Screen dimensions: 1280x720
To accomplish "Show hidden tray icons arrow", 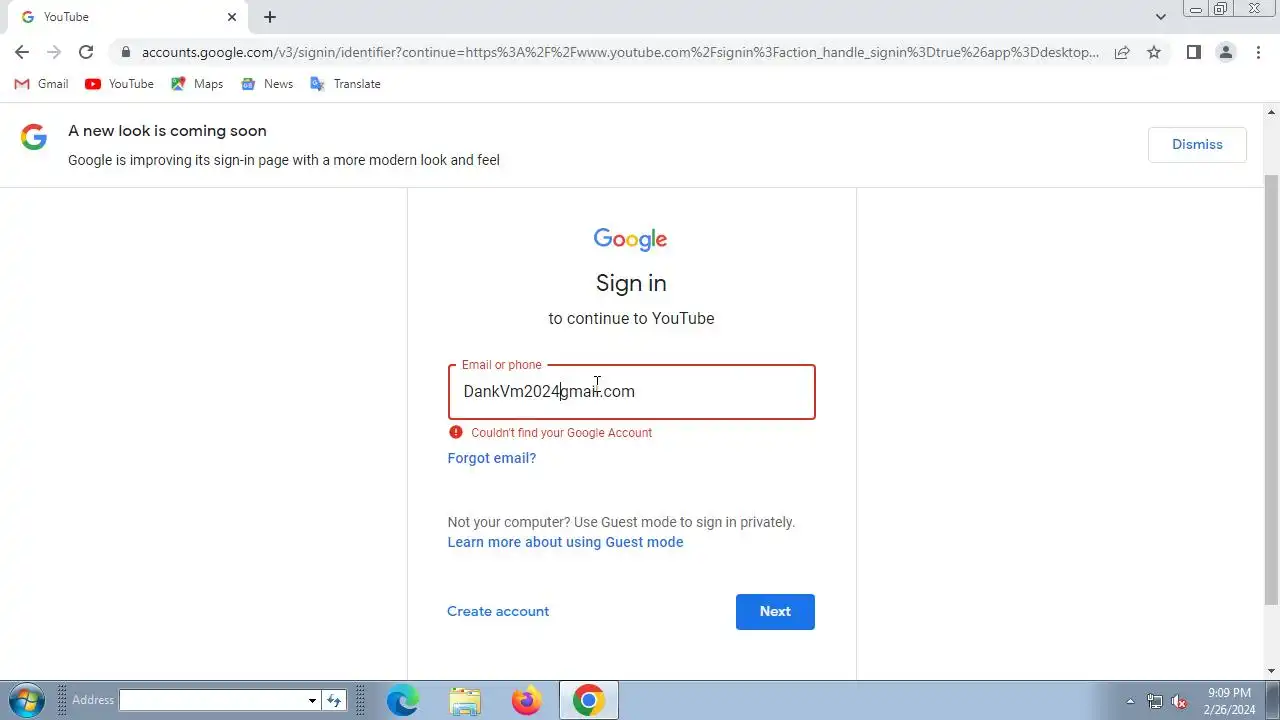I will 1130,701.
